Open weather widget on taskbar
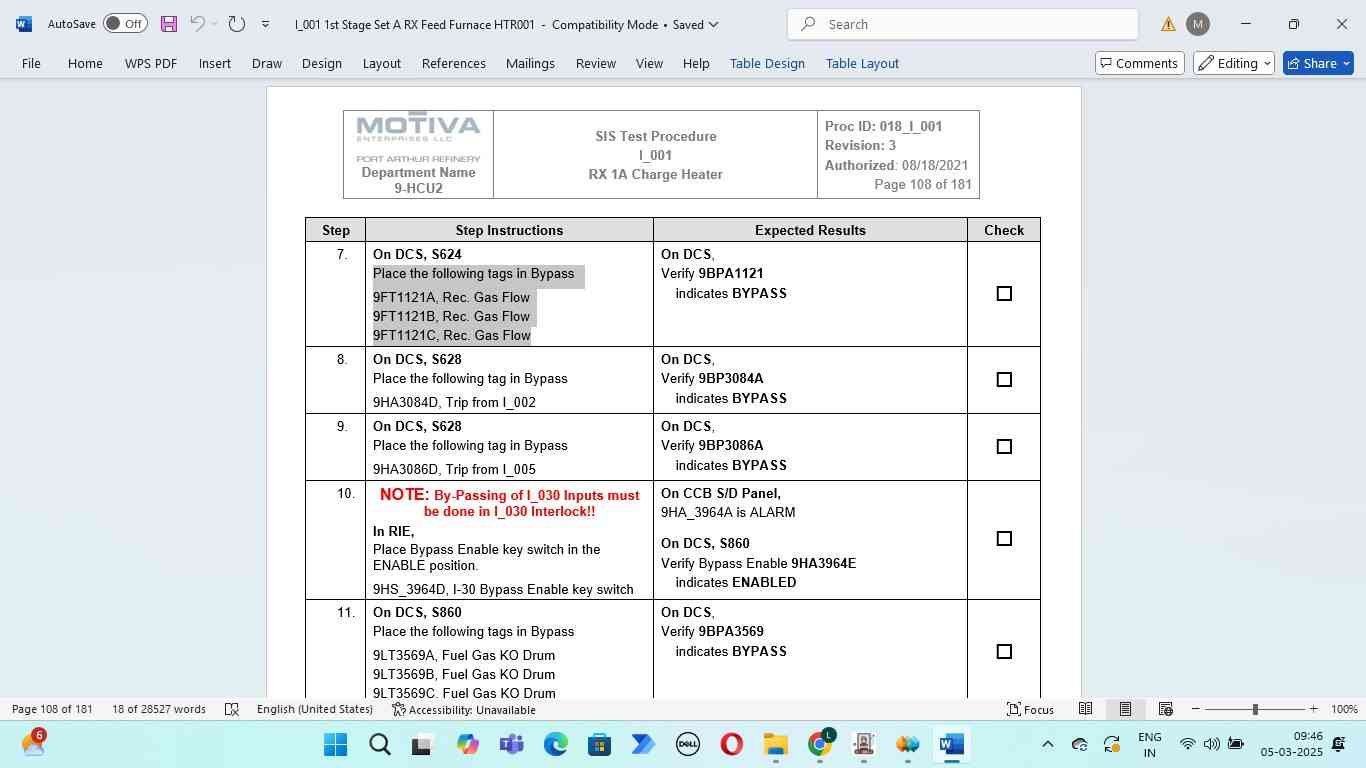This screenshot has height=768, width=1366. click(33, 744)
